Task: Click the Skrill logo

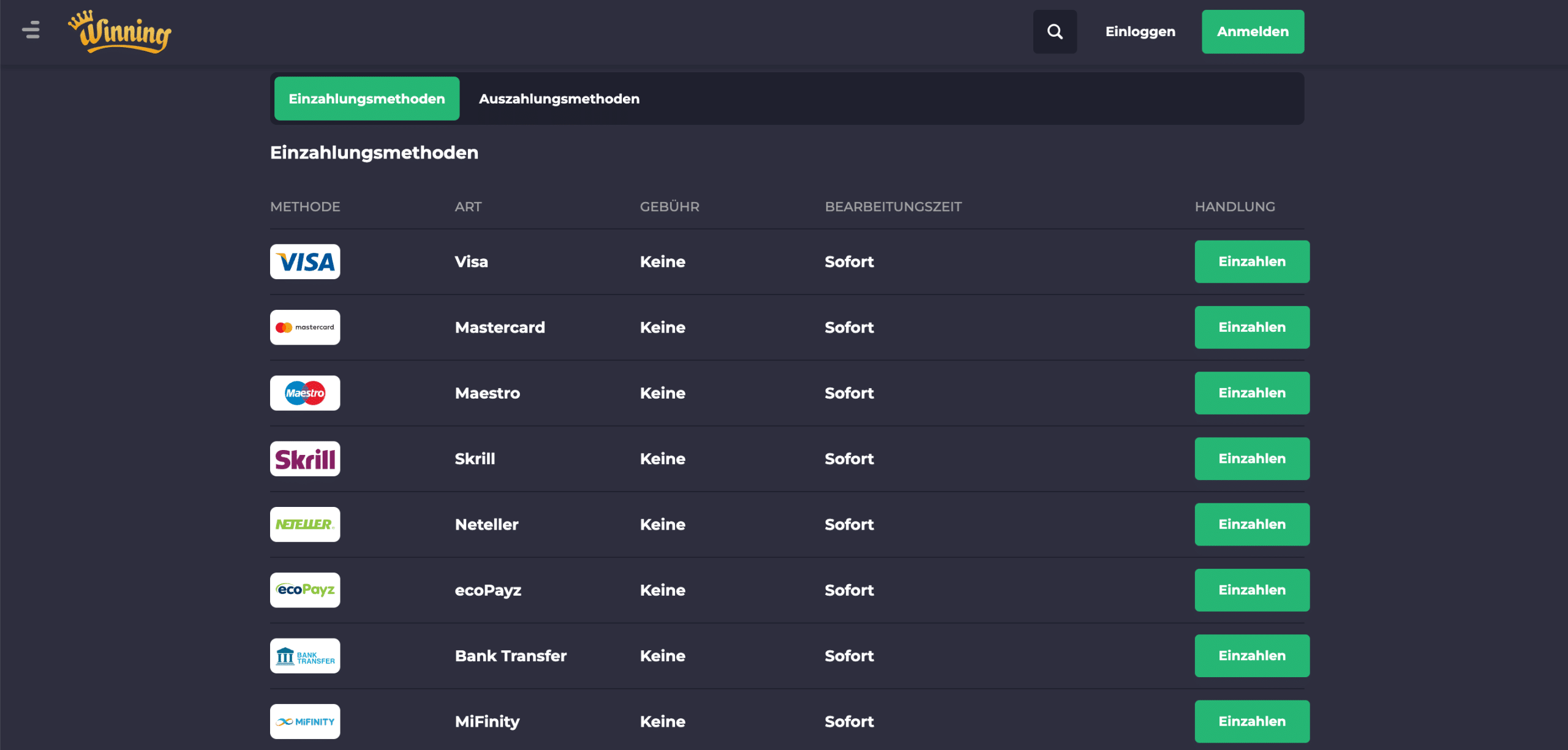Action: click(x=305, y=459)
